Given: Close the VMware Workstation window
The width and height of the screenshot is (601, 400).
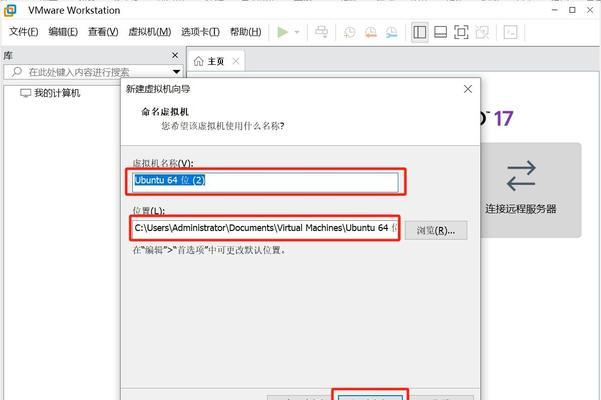Looking at the screenshot, I should (x=590, y=10).
